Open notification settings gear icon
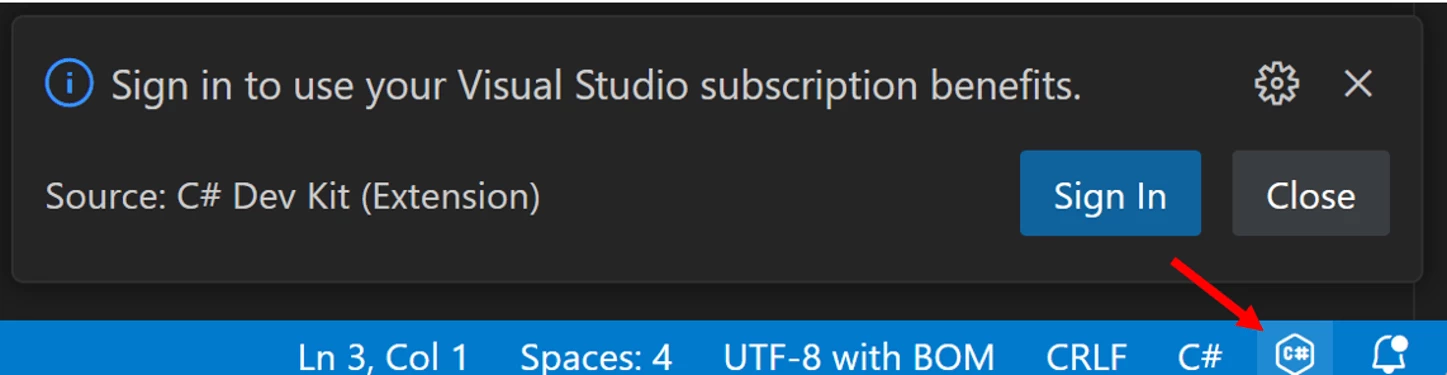1447x375 pixels. pos(1276,84)
